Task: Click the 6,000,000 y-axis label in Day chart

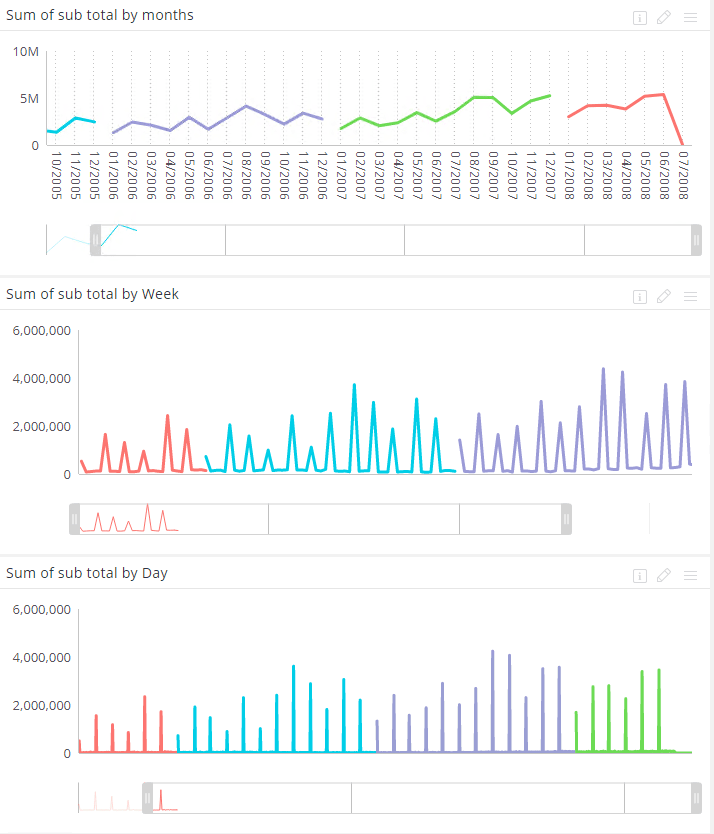Action: pyautogui.click(x=41, y=610)
